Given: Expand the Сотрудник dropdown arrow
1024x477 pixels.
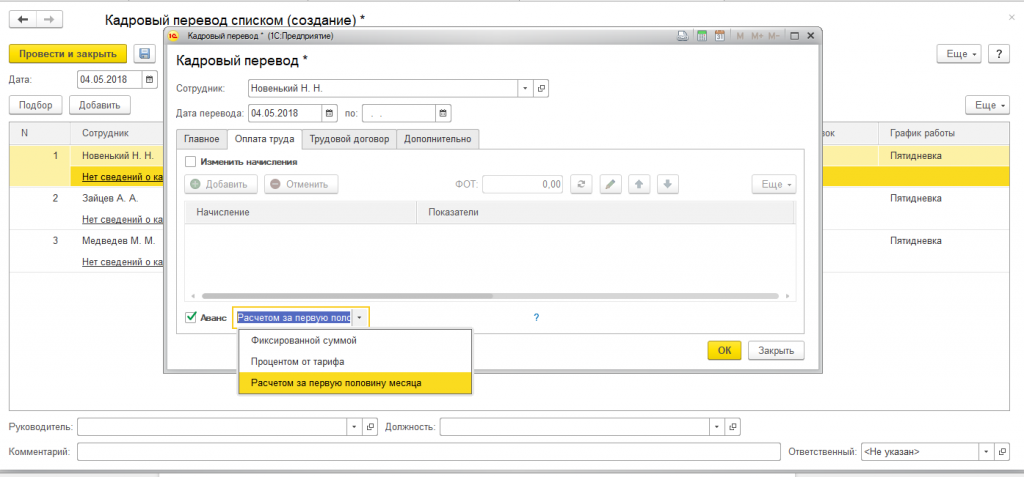Looking at the screenshot, I should click(x=526, y=88).
